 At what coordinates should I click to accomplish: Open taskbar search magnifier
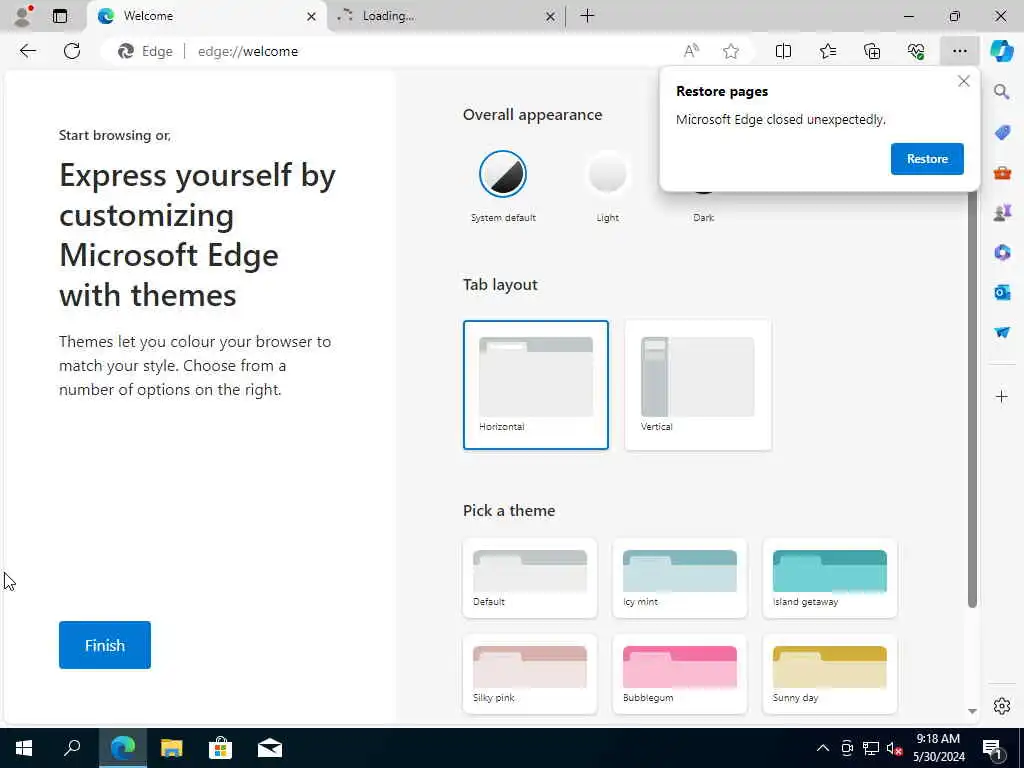coord(72,748)
